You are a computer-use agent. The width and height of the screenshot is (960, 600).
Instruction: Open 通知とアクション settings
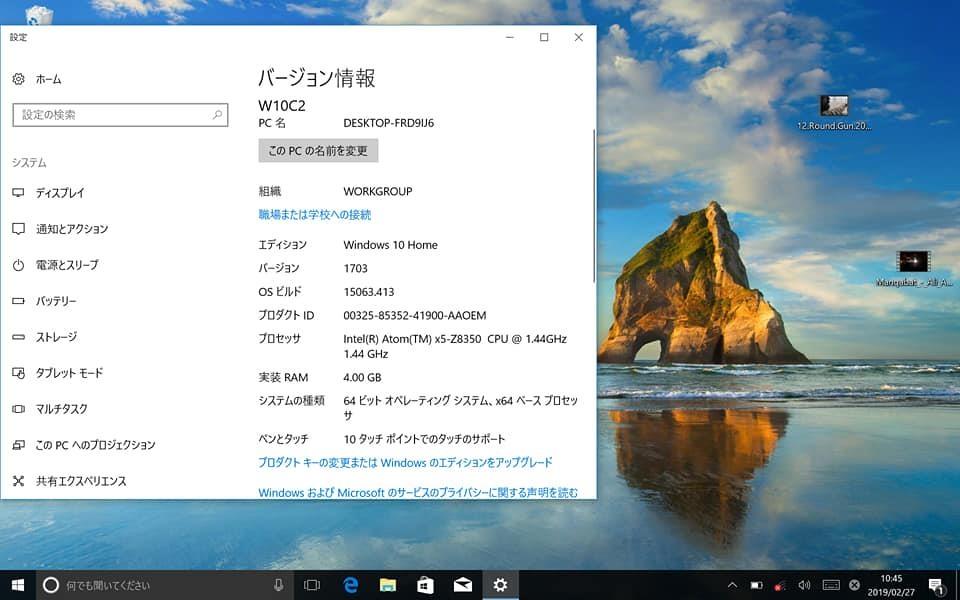click(x=60, y=229)
